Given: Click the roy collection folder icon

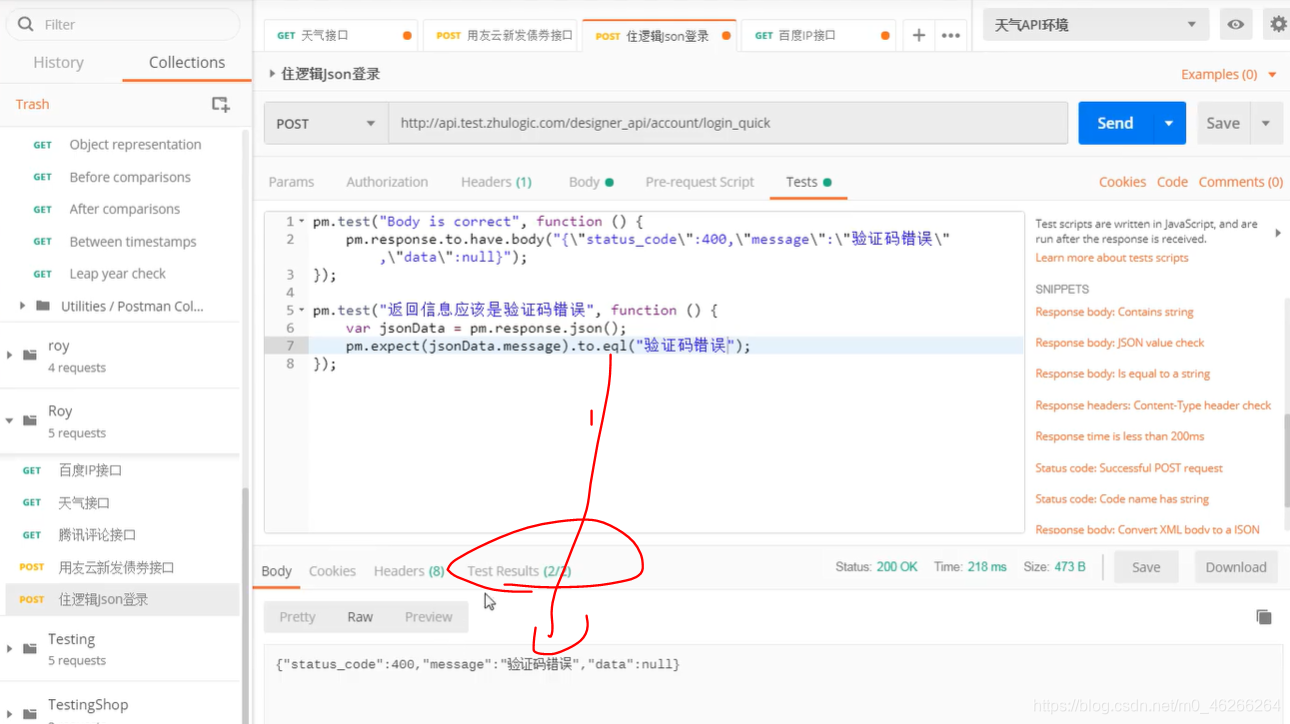Looking at the screenshot, I should (29, 355).
